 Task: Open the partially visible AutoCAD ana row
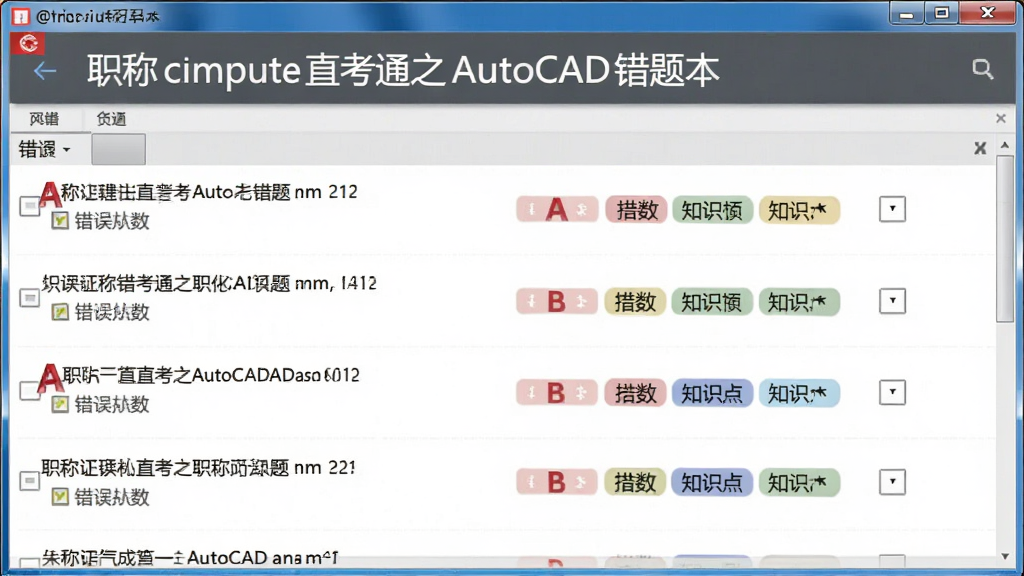pyautogui.click(x=190, y=558)
